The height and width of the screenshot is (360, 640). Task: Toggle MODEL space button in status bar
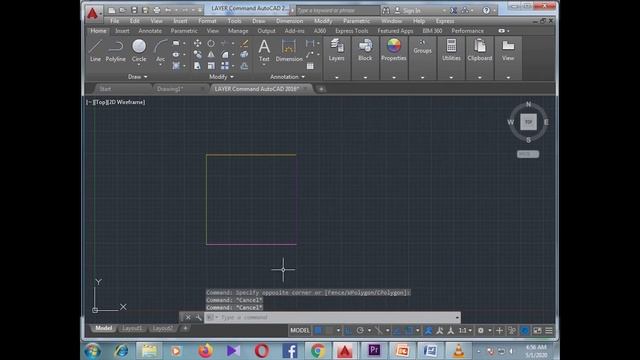point(300,331)
